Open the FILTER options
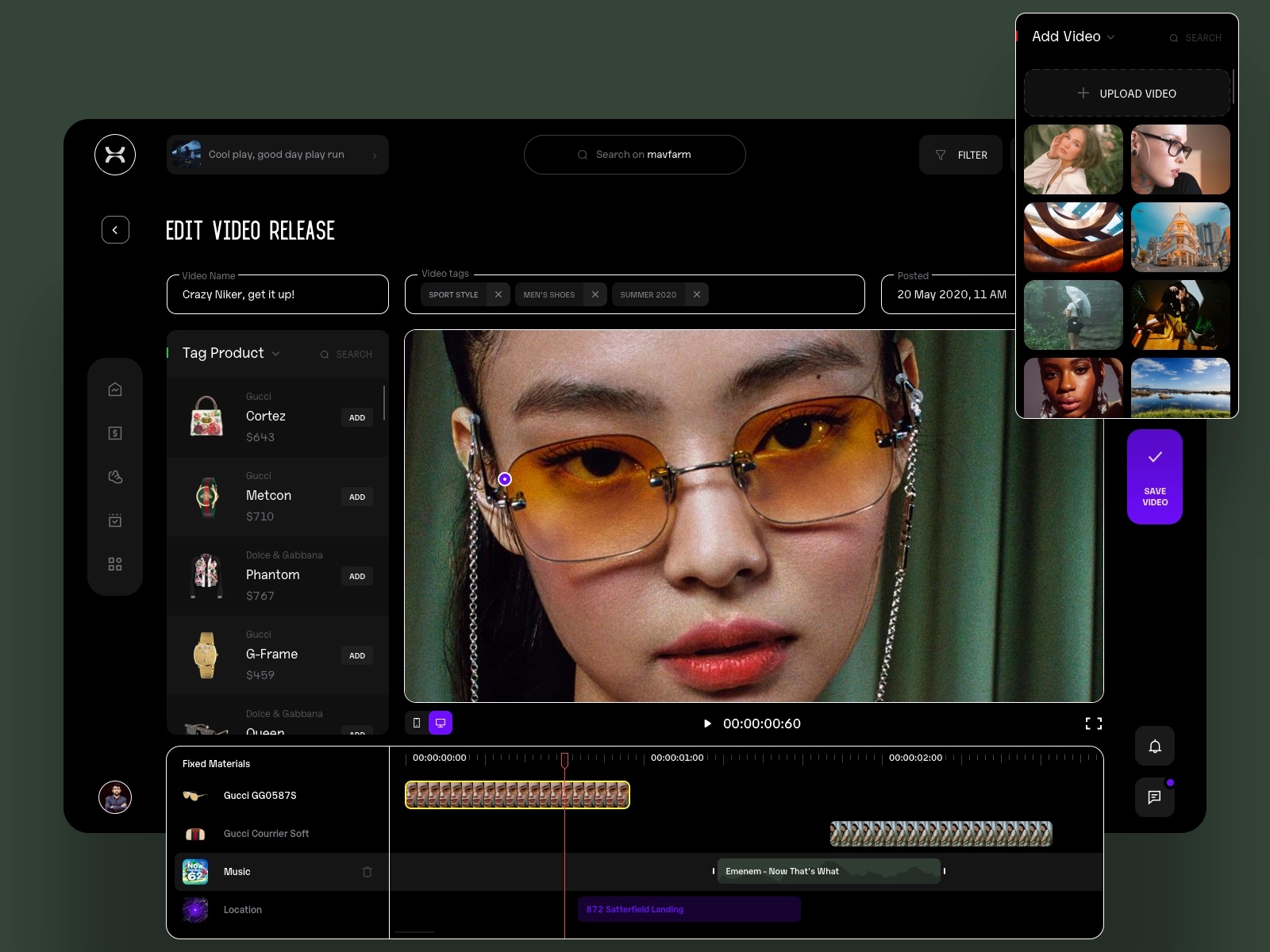The height and width of the screenshot is (952, 1270). point(960,155)
